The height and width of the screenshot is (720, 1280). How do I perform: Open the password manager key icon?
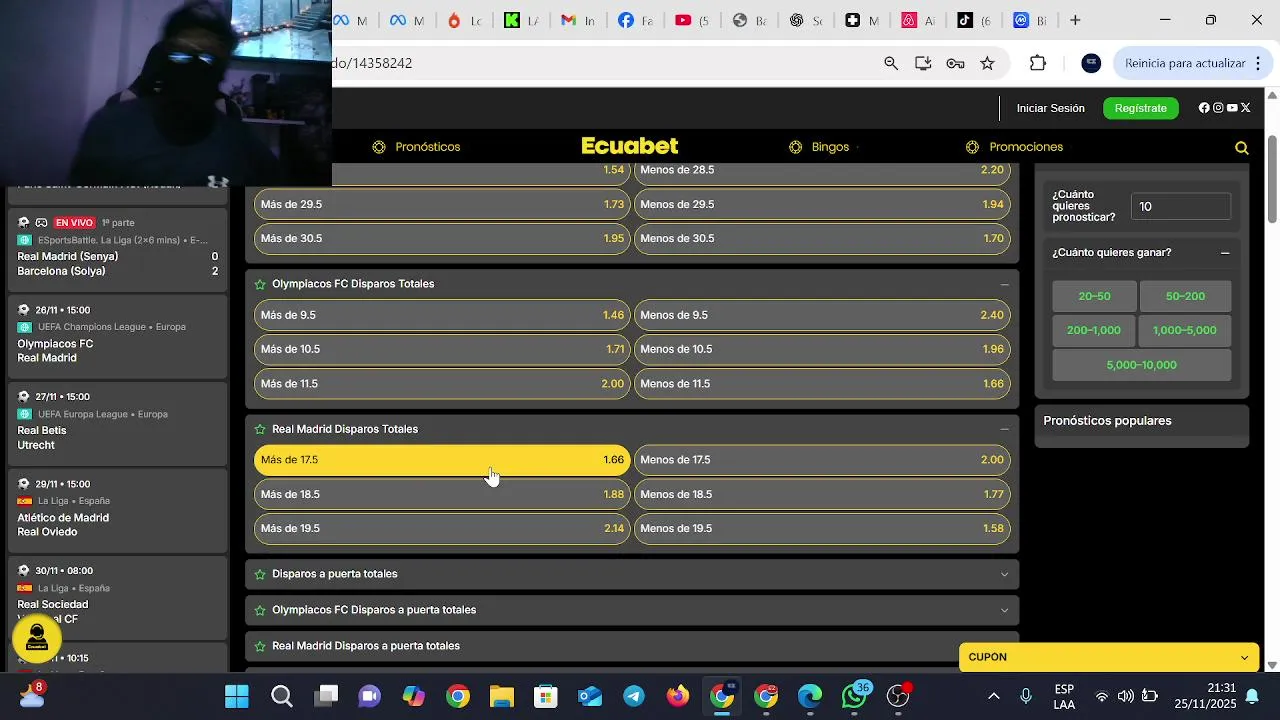pos(955,63)
